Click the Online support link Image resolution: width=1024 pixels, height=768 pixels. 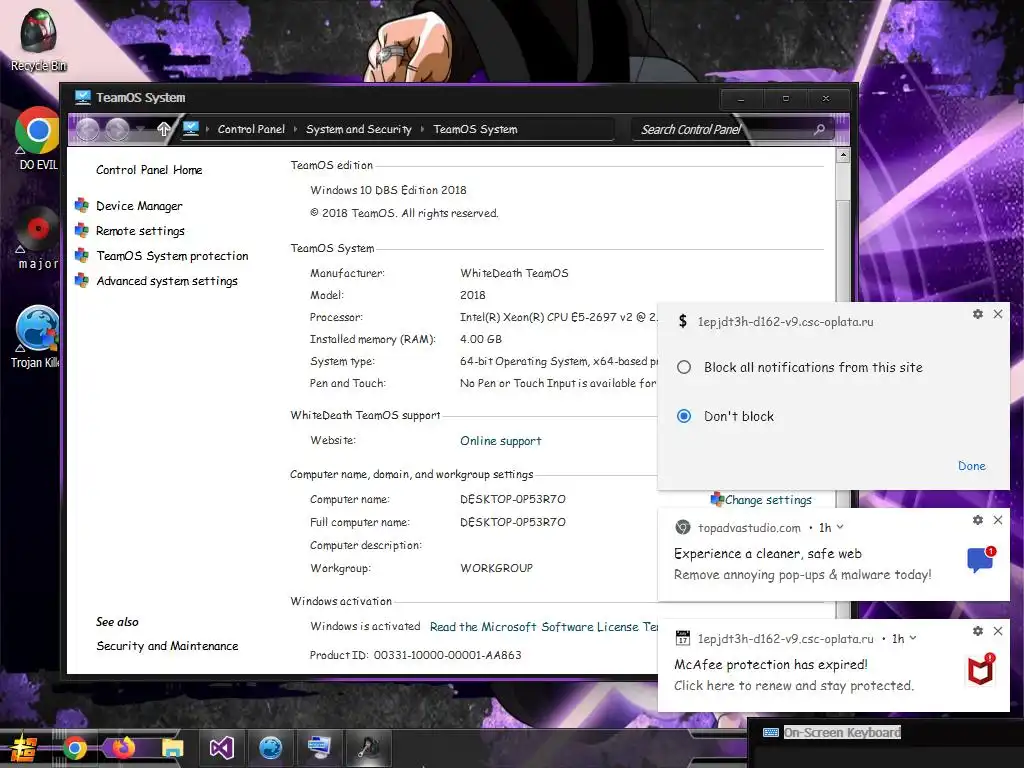(500, 441)
